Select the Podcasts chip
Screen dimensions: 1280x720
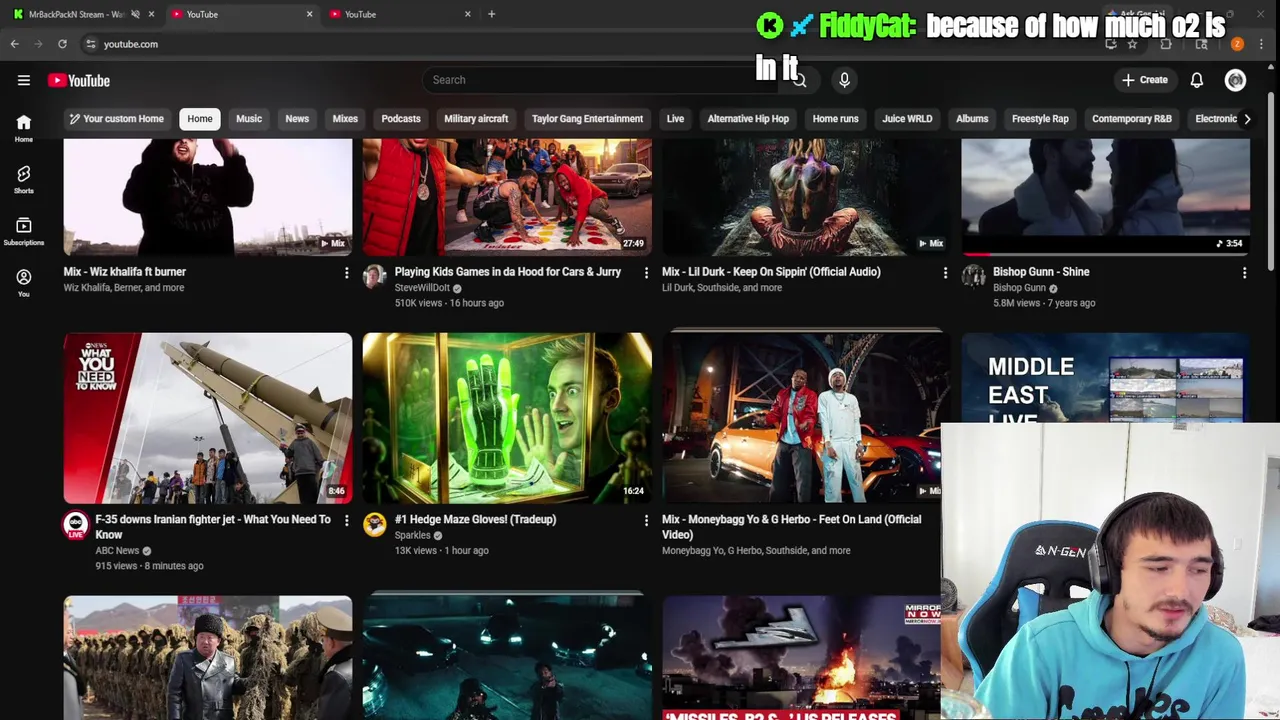click(401, 119)
